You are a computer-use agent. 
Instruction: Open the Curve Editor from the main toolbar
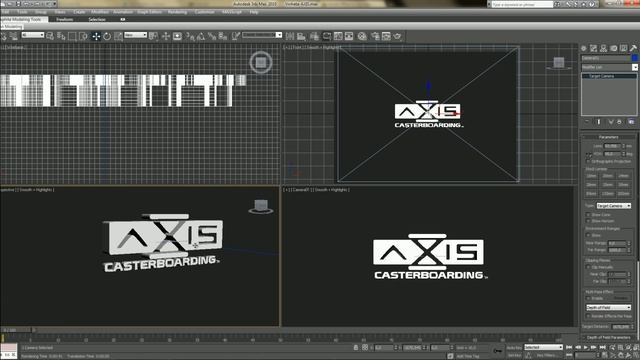click(338, 36)
